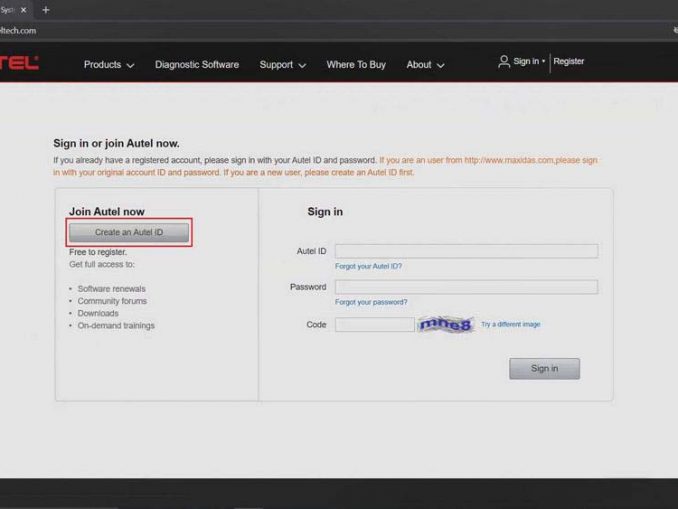Click the user profile icon beside Sign in
This screenshot has height=509, width=678.
[x=504, y=61]
